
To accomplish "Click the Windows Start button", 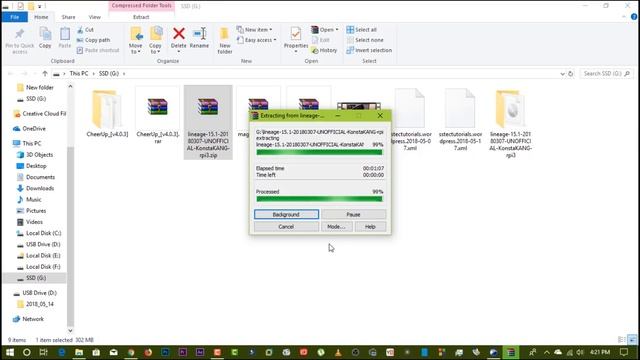I will pos(9,352).
